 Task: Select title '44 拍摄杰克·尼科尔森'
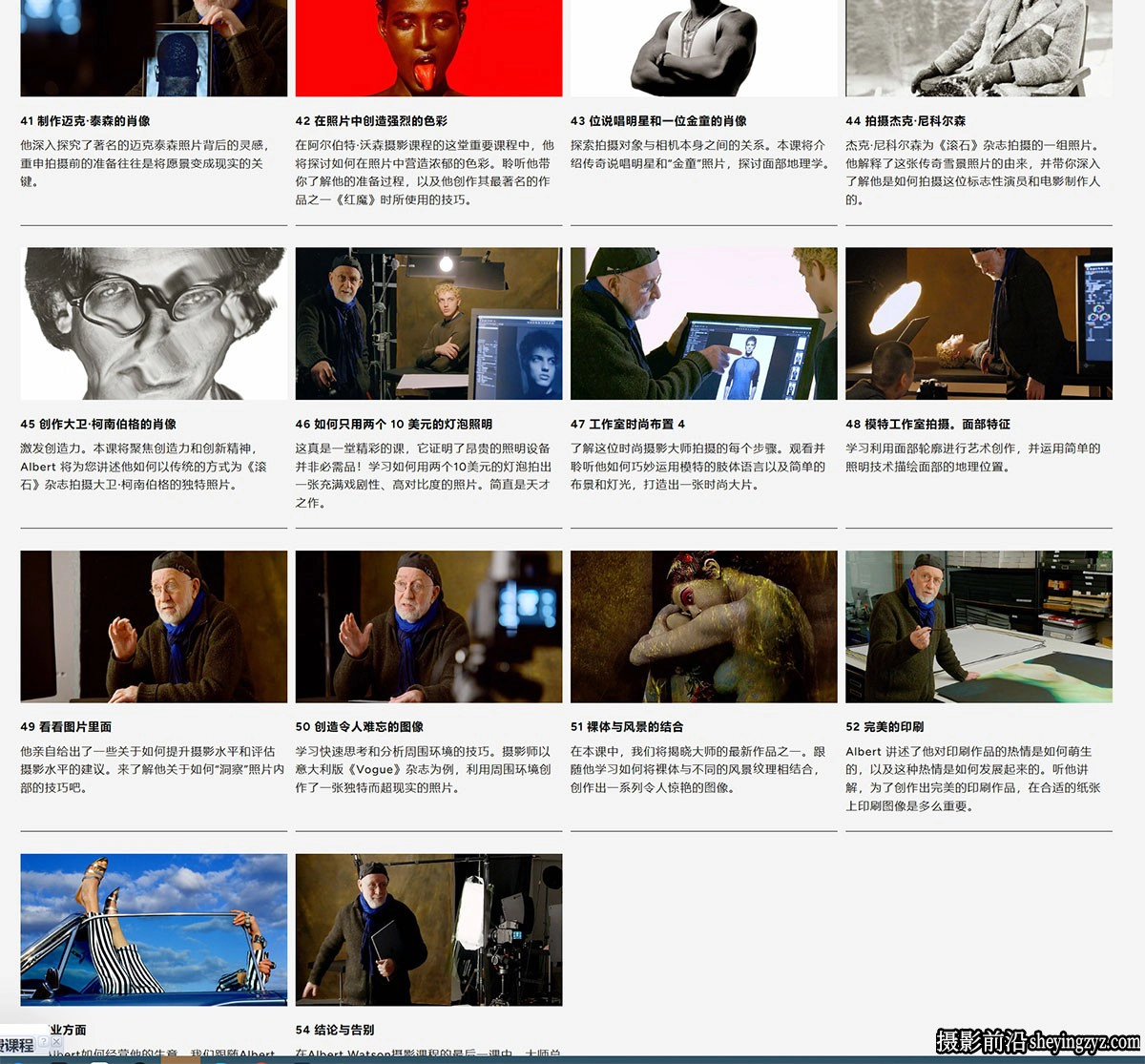click(906, 121)
